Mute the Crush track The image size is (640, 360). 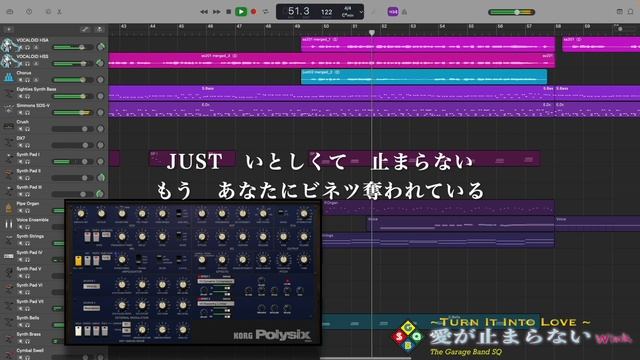point(20,129)
